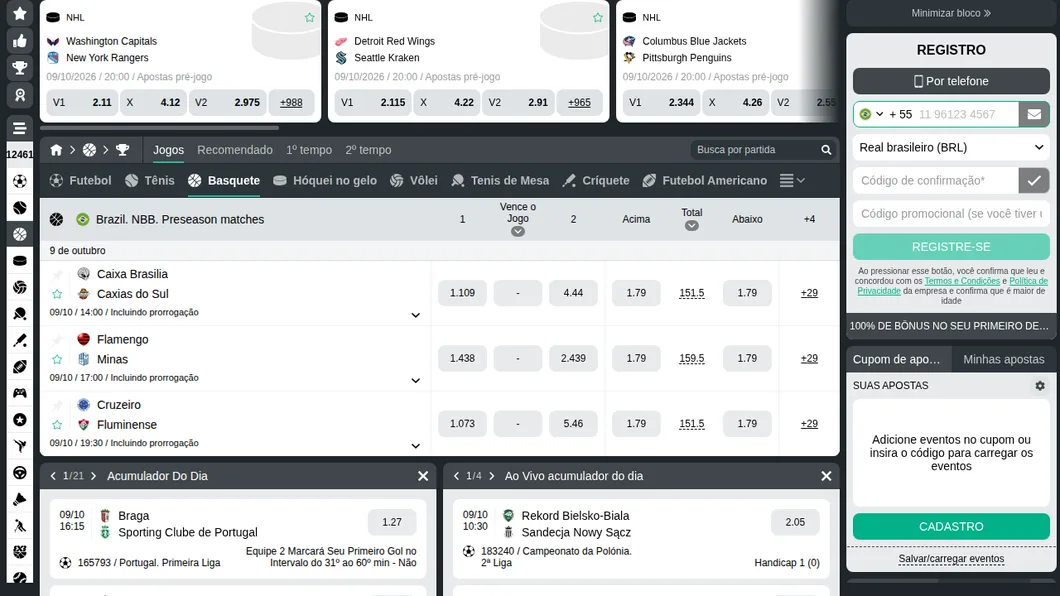
Task: Select Futebol sport tab
Action: point(80,180)
